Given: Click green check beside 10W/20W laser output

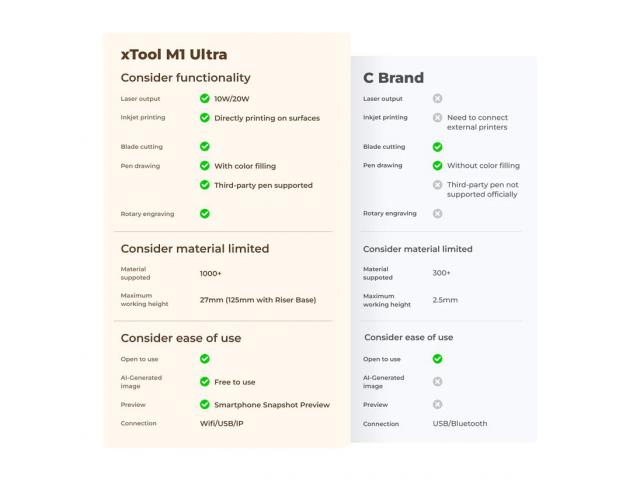Looking at the screenshot, I should coord(205,98).
